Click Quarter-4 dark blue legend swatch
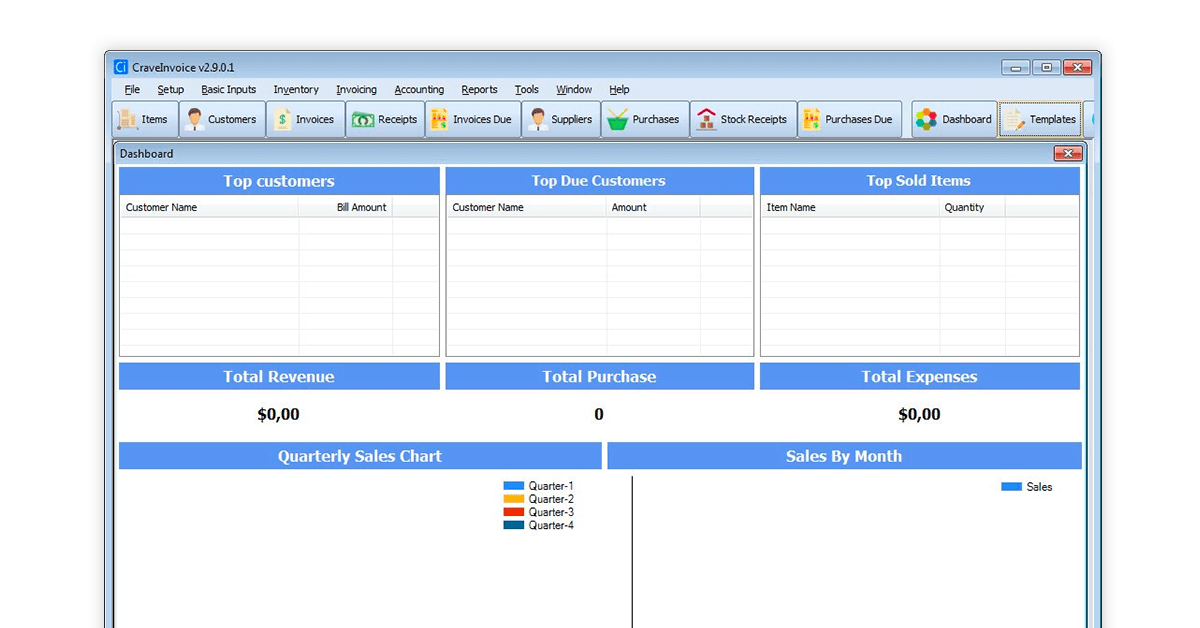Screen dimensions: 1200x628 click(514, 525)
